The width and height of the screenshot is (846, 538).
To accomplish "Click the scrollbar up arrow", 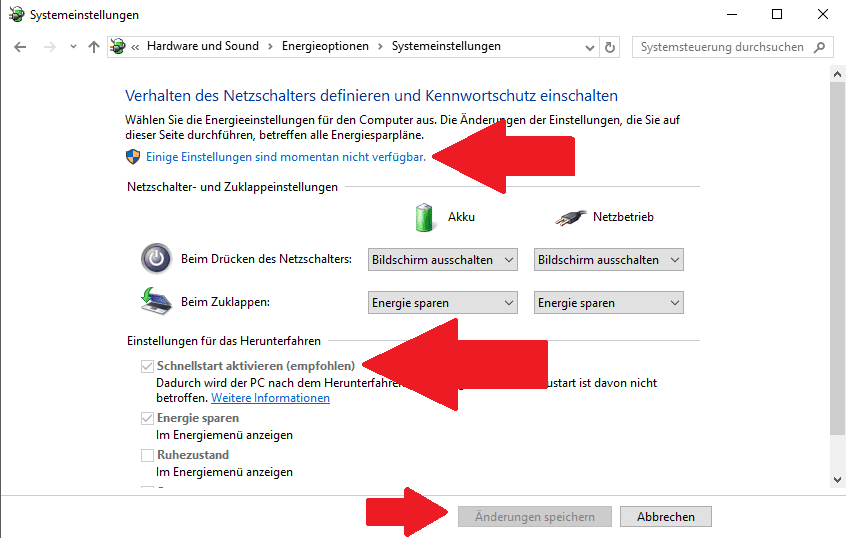I will 837,74.
